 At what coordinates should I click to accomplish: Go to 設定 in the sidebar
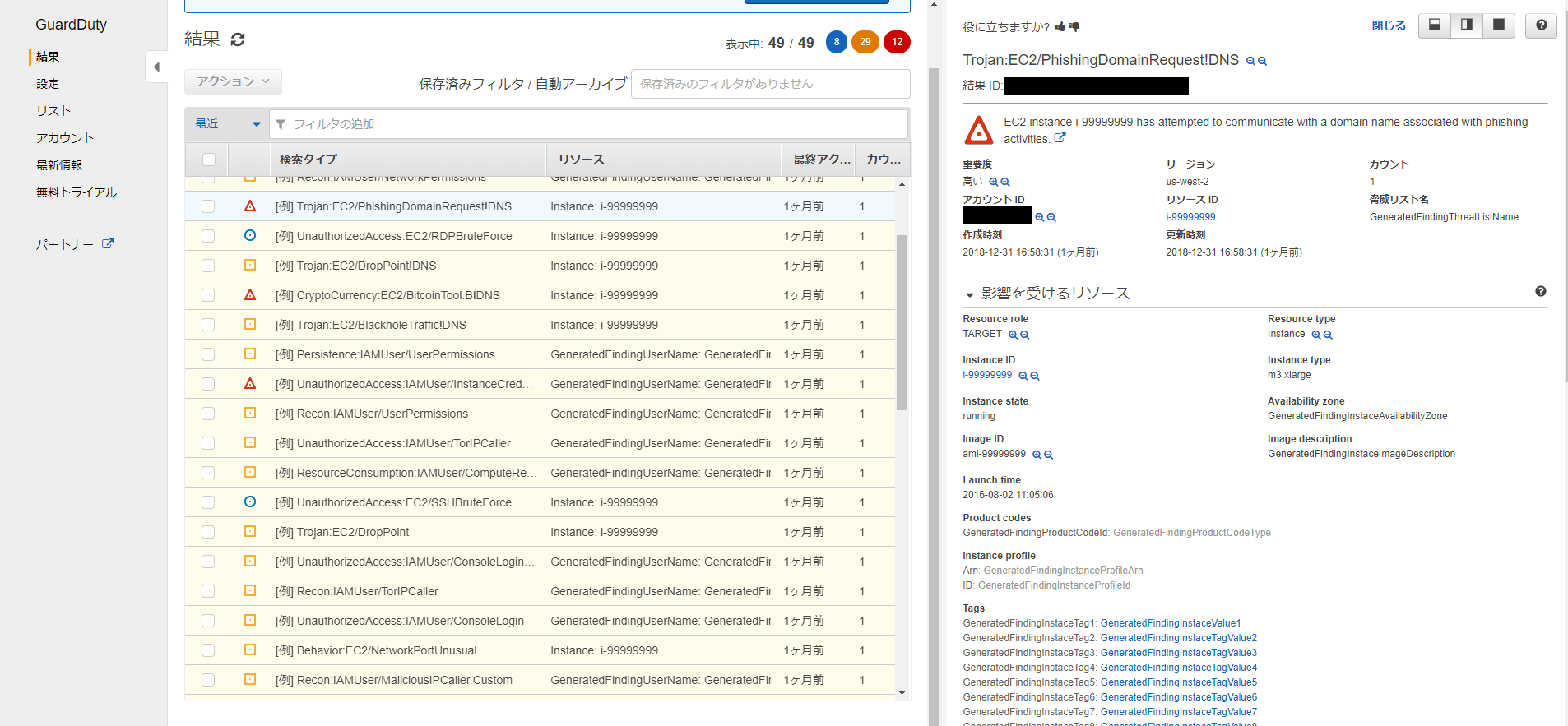(48, 84)
